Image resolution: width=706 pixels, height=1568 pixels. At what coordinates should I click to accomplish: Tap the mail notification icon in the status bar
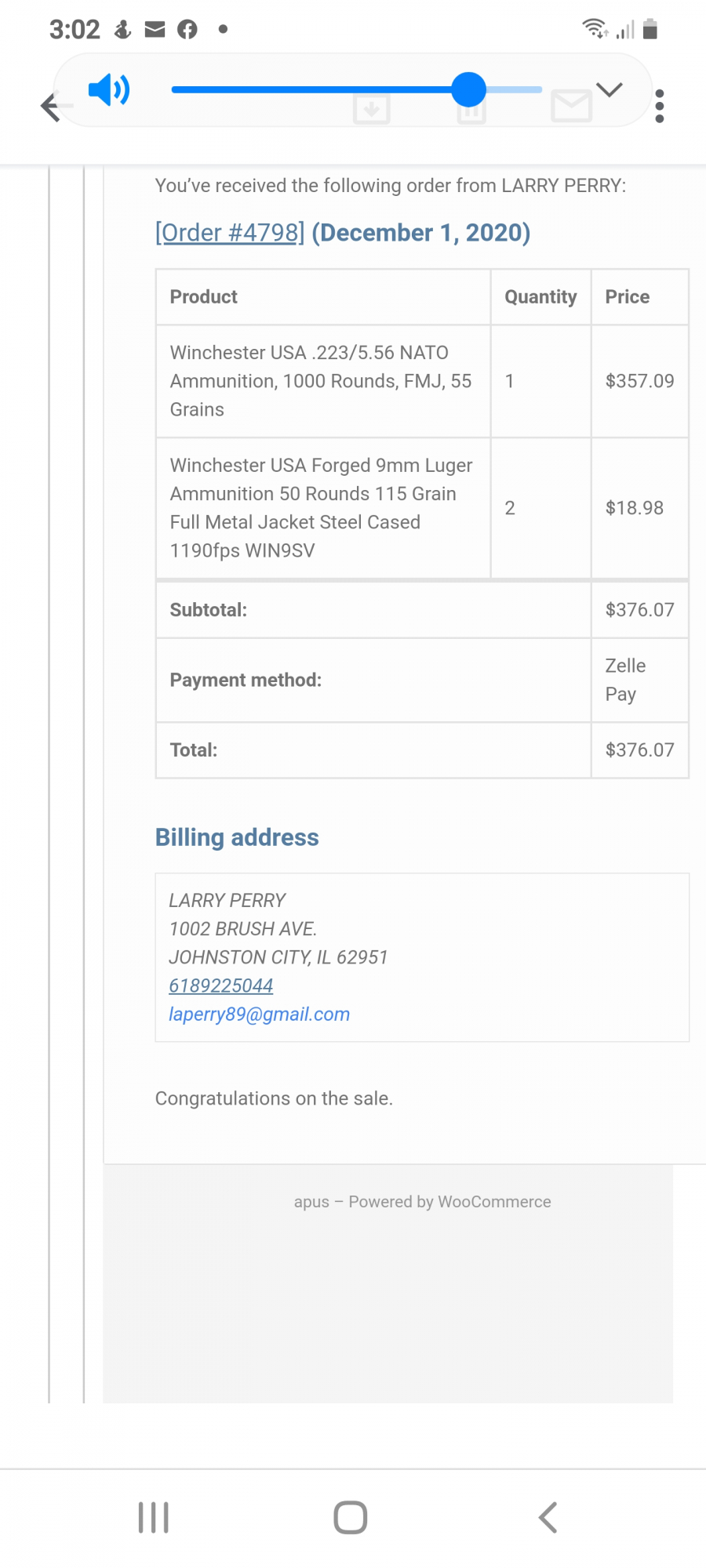tap(155, 30)
